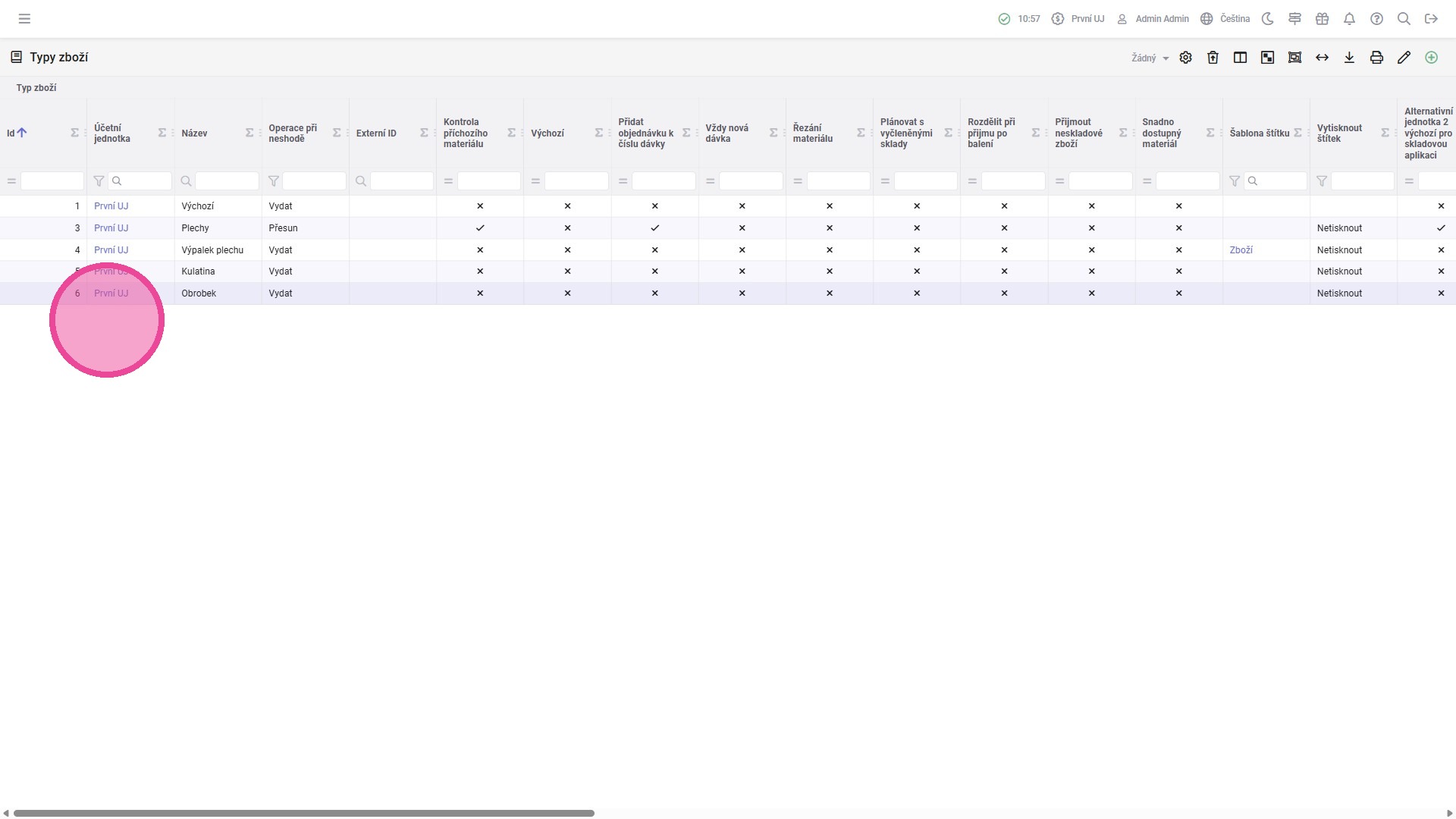1456x819 pixels.
Task: Toggle Plechy's Kontrola příchozího materiálu checkmark
Action: click(x=480, y=228)
